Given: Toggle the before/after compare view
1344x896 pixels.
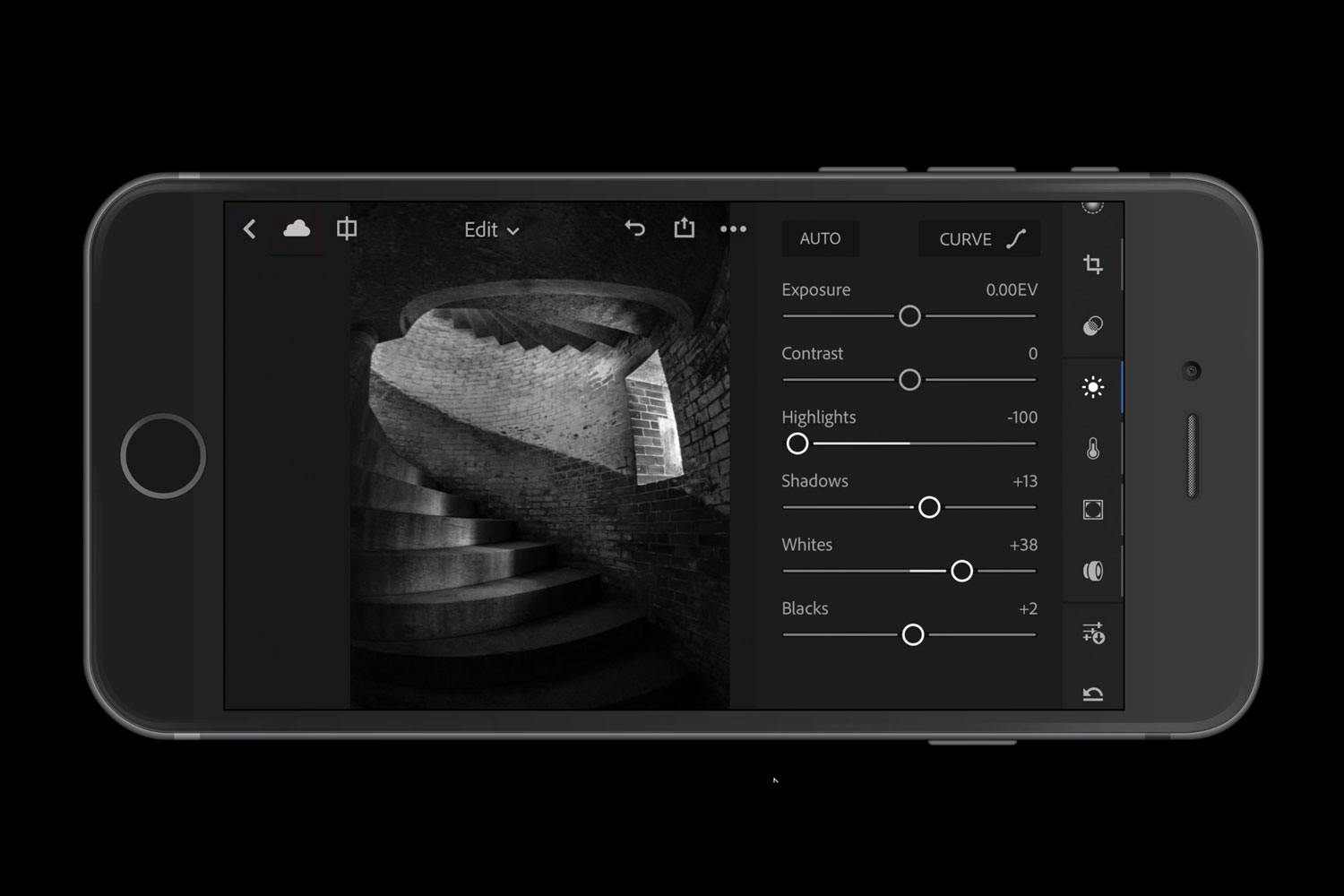Looking at the screenshot, I should 346,229.
